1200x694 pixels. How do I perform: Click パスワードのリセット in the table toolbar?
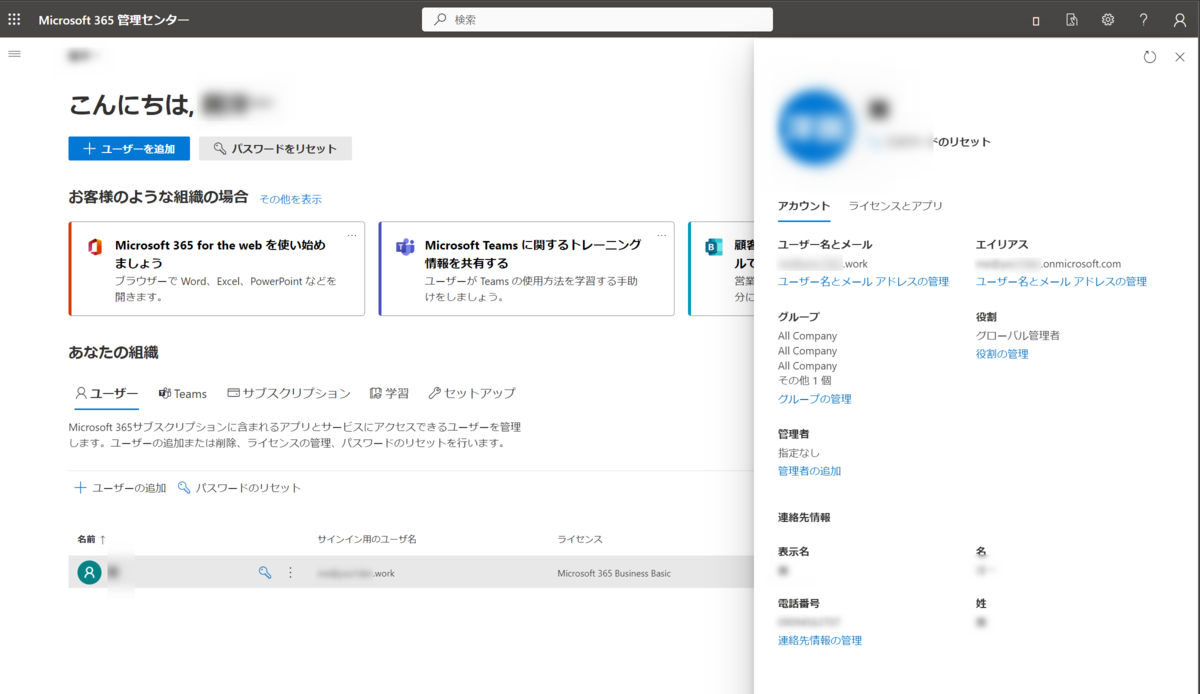point(239,488)
